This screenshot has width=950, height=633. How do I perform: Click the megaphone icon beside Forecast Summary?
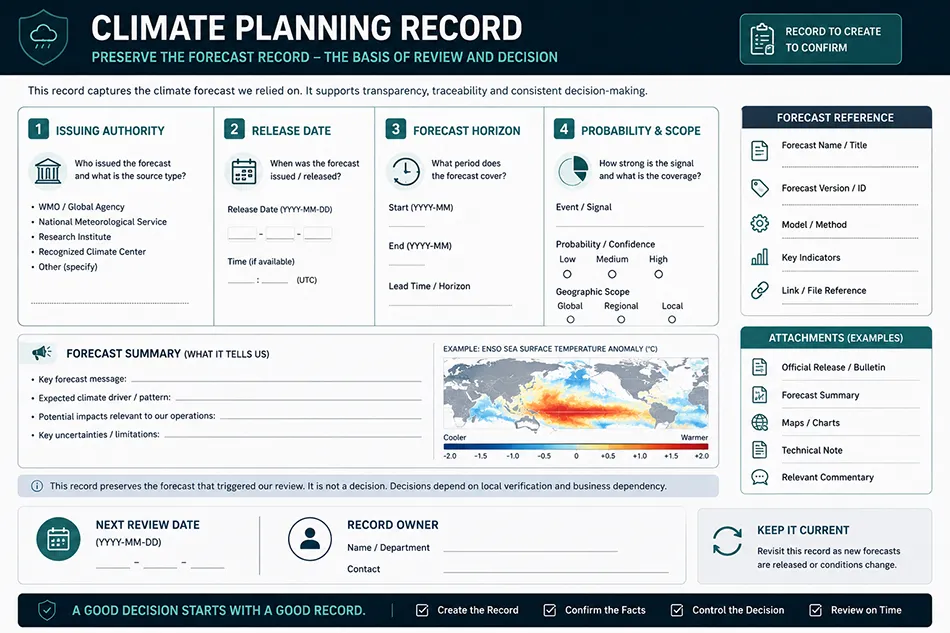(x=41, y=353)
